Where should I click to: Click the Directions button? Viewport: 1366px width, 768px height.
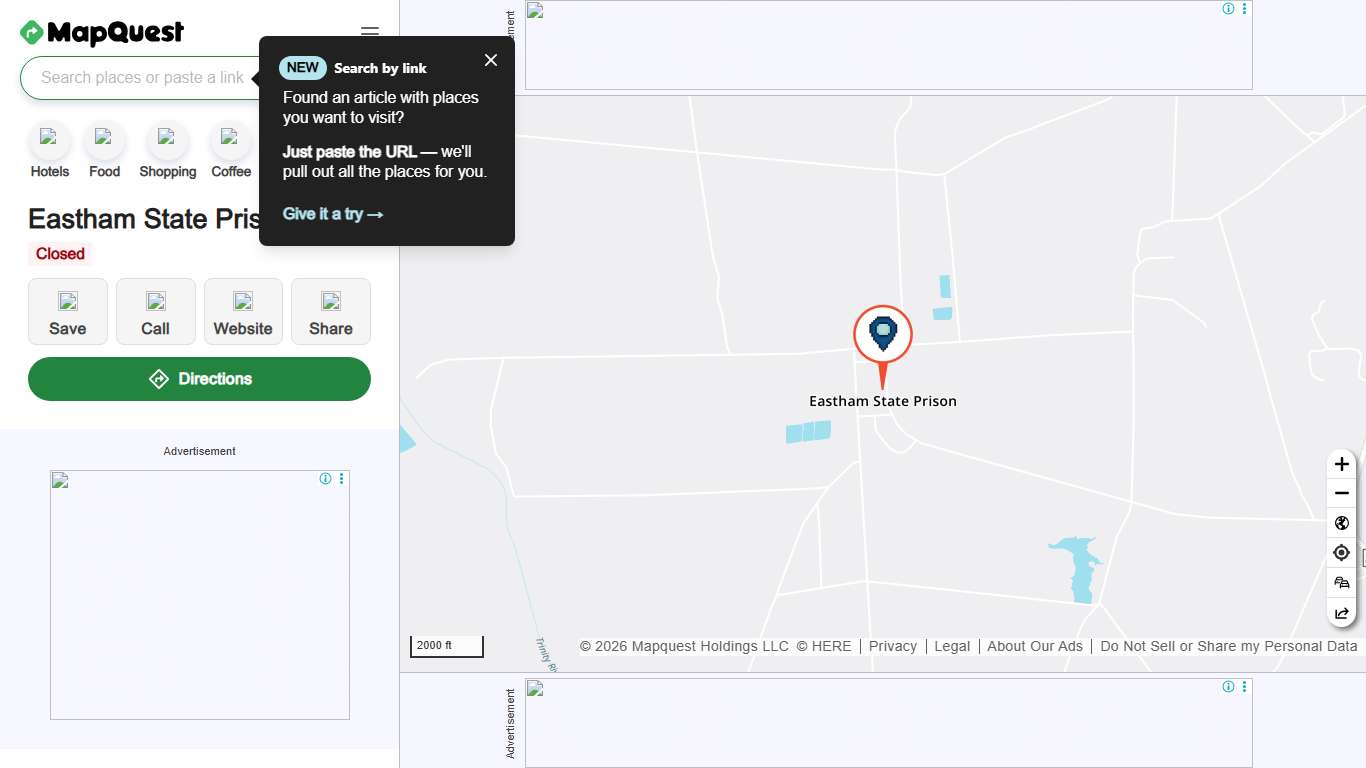[199, 379]
